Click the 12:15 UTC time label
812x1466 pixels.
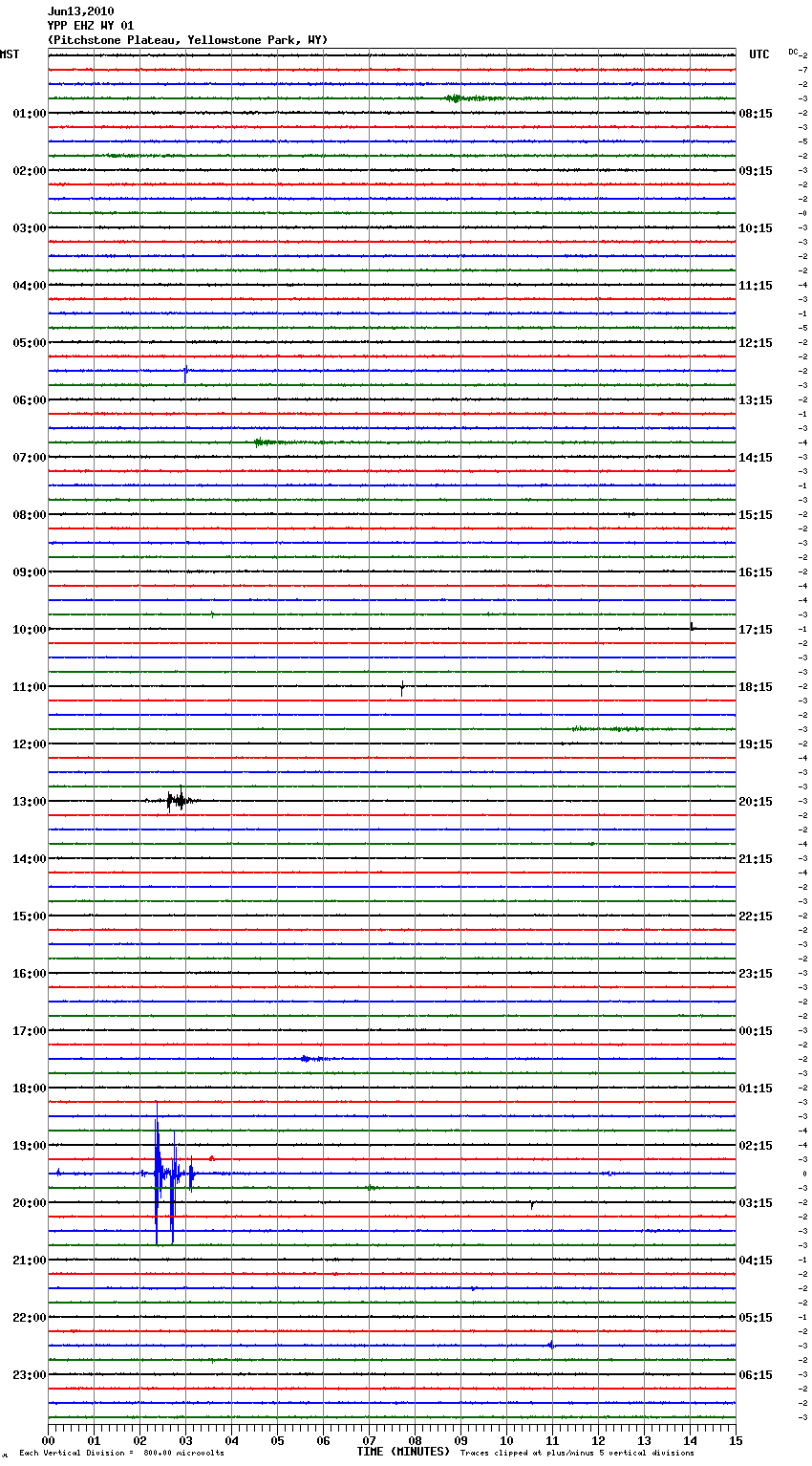pos(756,343)
